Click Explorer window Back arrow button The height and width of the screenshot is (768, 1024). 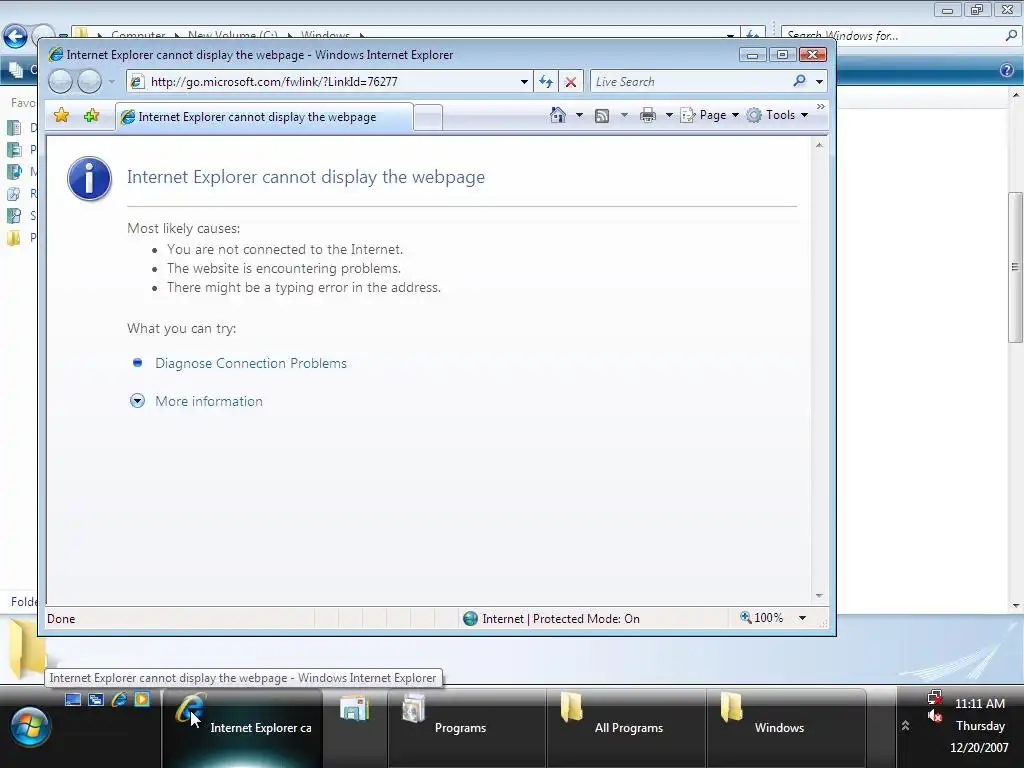pos(15,36)
